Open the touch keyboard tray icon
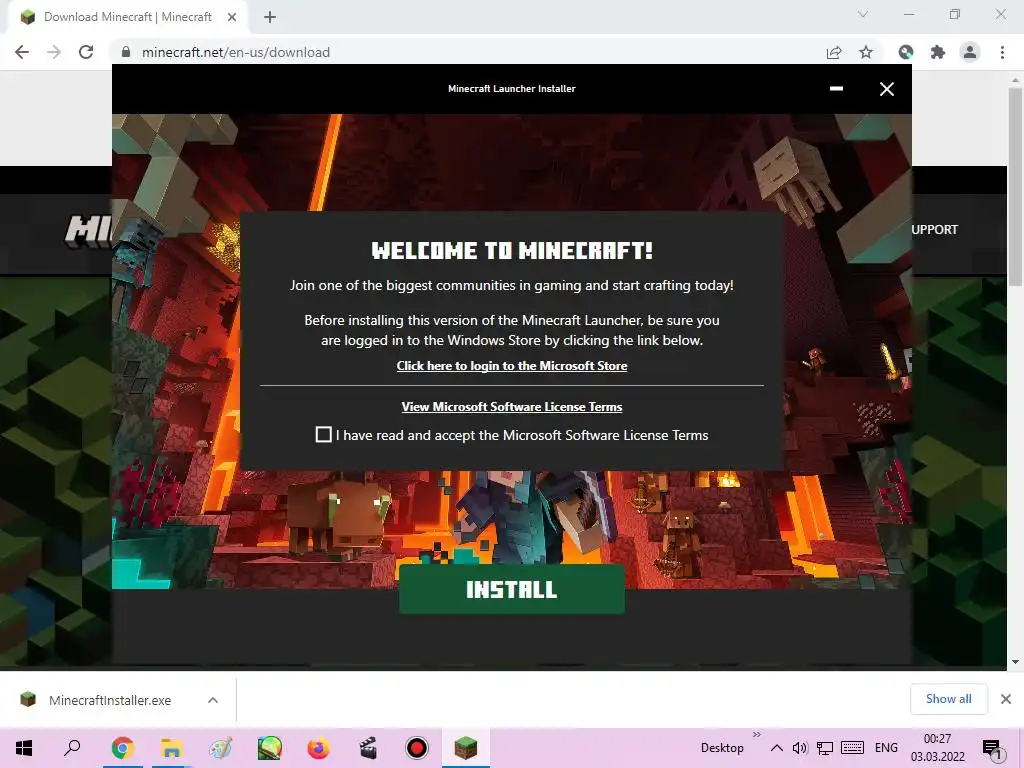Viewport: 1024px width, 768px height. (852, 748)
